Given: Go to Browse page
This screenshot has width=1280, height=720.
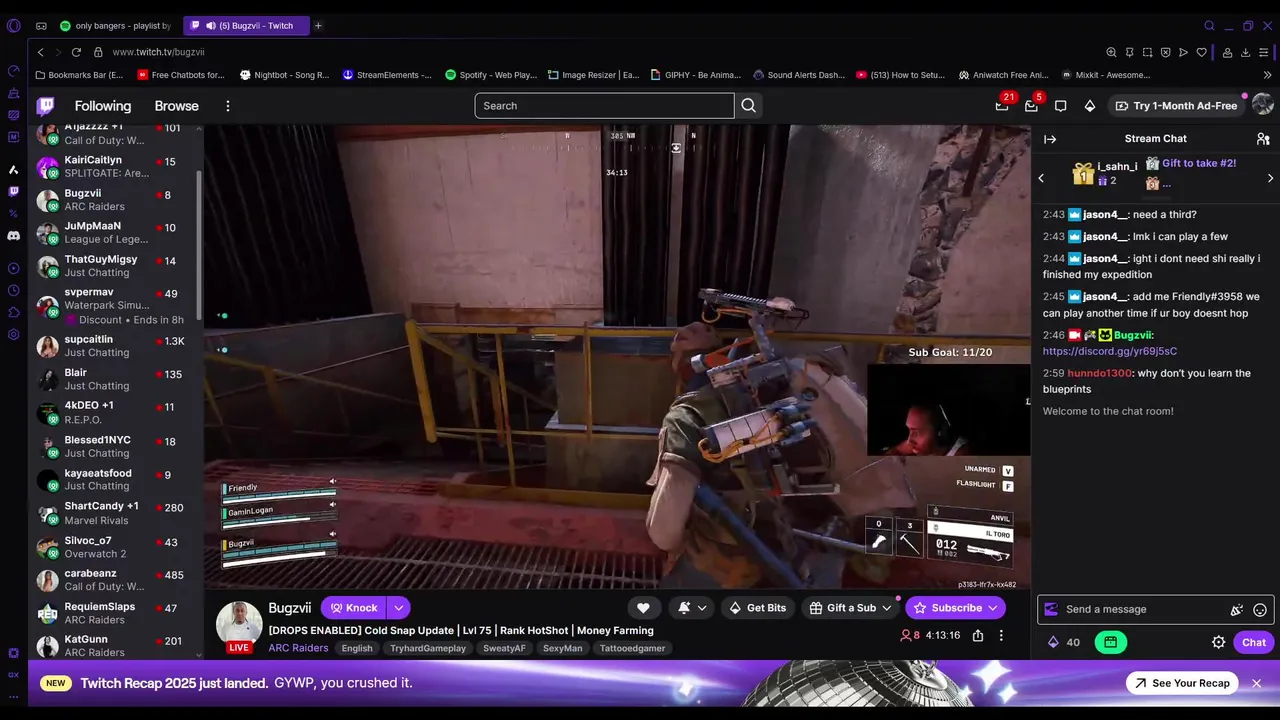Looking at the screenshot, I should coord(176,106).
